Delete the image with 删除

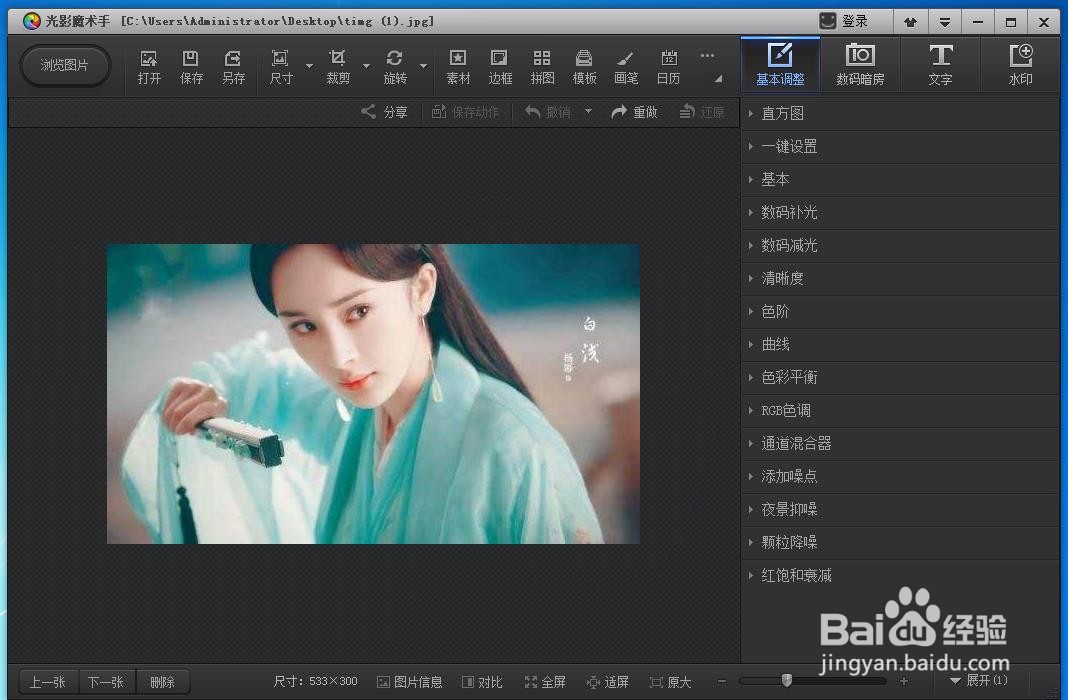[x=162, y=682]
